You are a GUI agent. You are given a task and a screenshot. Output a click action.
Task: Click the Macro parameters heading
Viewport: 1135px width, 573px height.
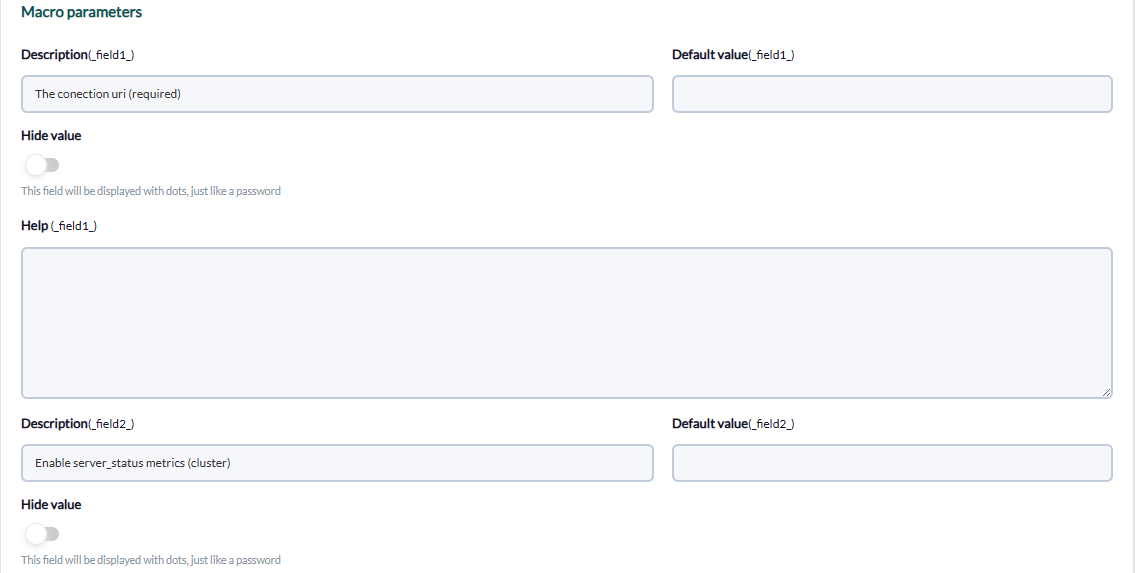pyautogui.click(x=81, y=12)
